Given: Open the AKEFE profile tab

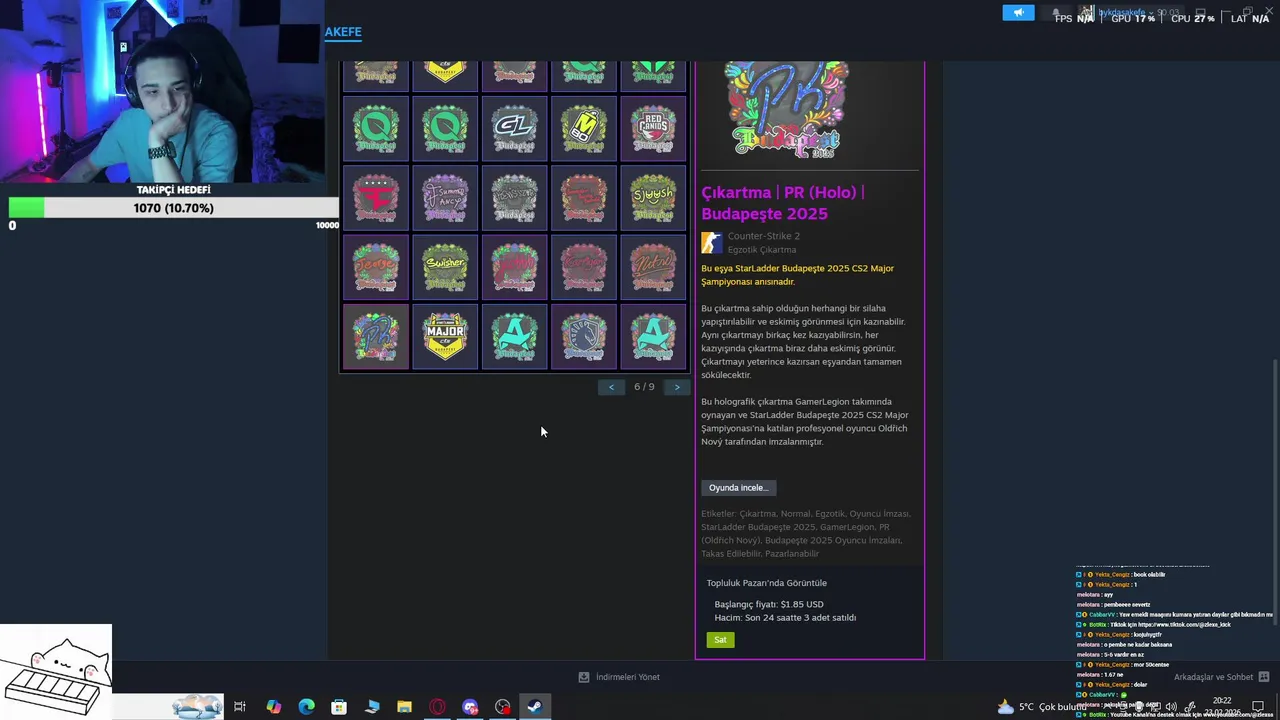Looking at the screenshot, I should [x=343, y=32].
